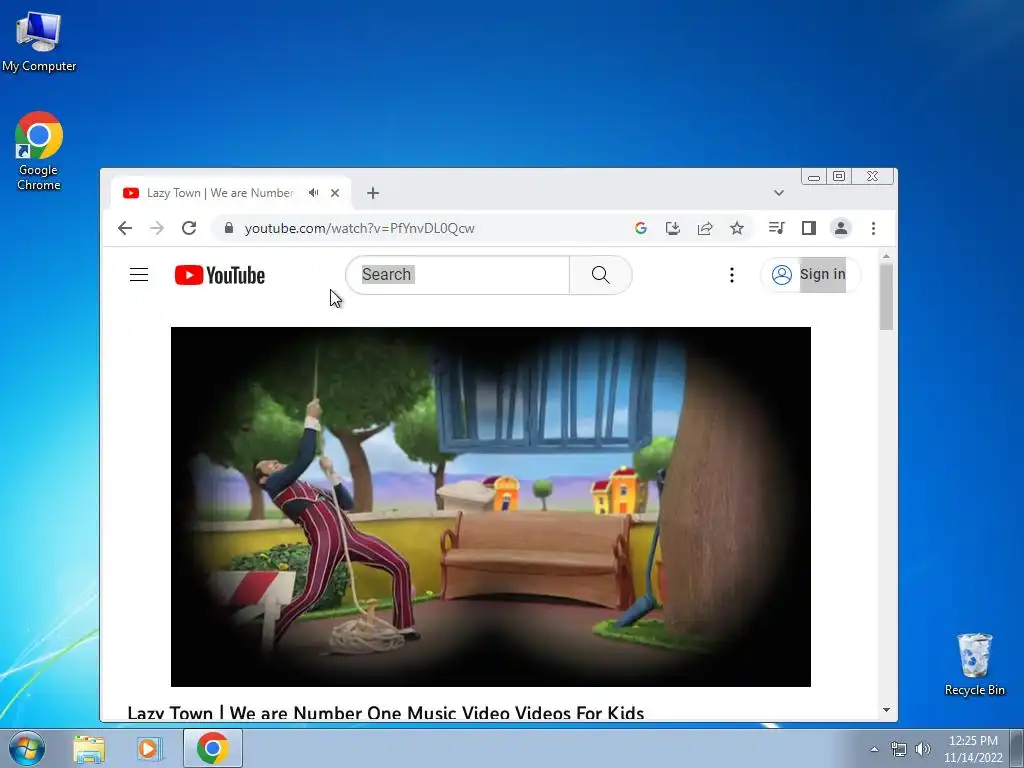The height and width of the screenshot is (768, 1024).
Task: View site information via padlock icon
Action: [229, 227]
